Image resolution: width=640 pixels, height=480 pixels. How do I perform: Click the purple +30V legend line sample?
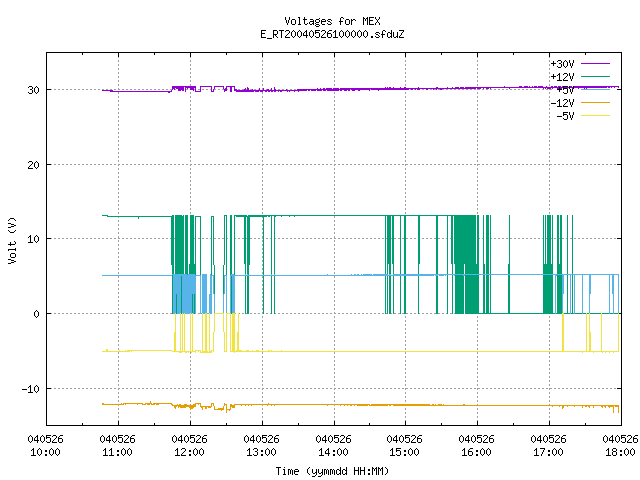[x=596, y=64]
